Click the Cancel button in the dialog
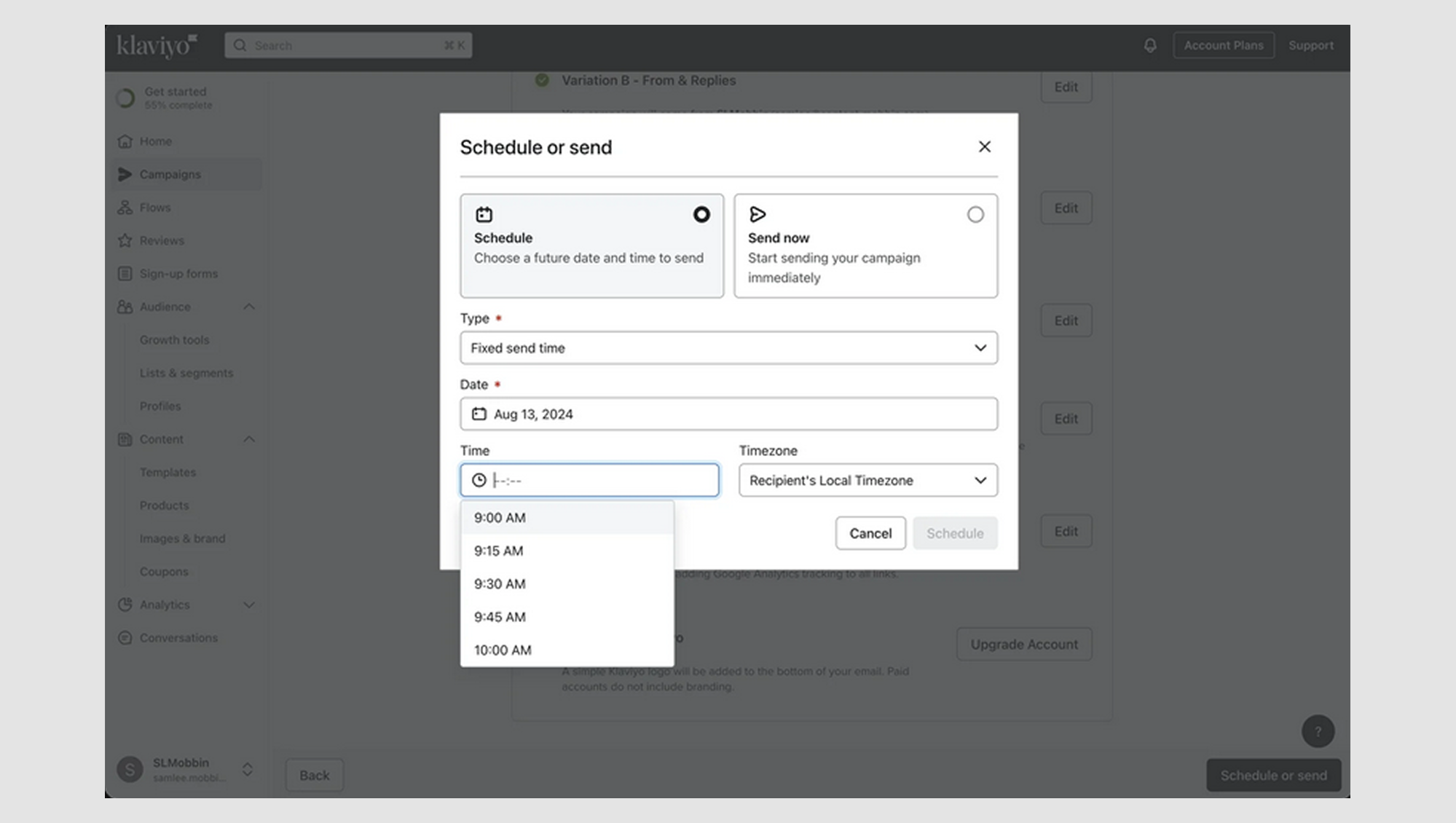This screenshot has height=823, width=1456. [870, 533]
